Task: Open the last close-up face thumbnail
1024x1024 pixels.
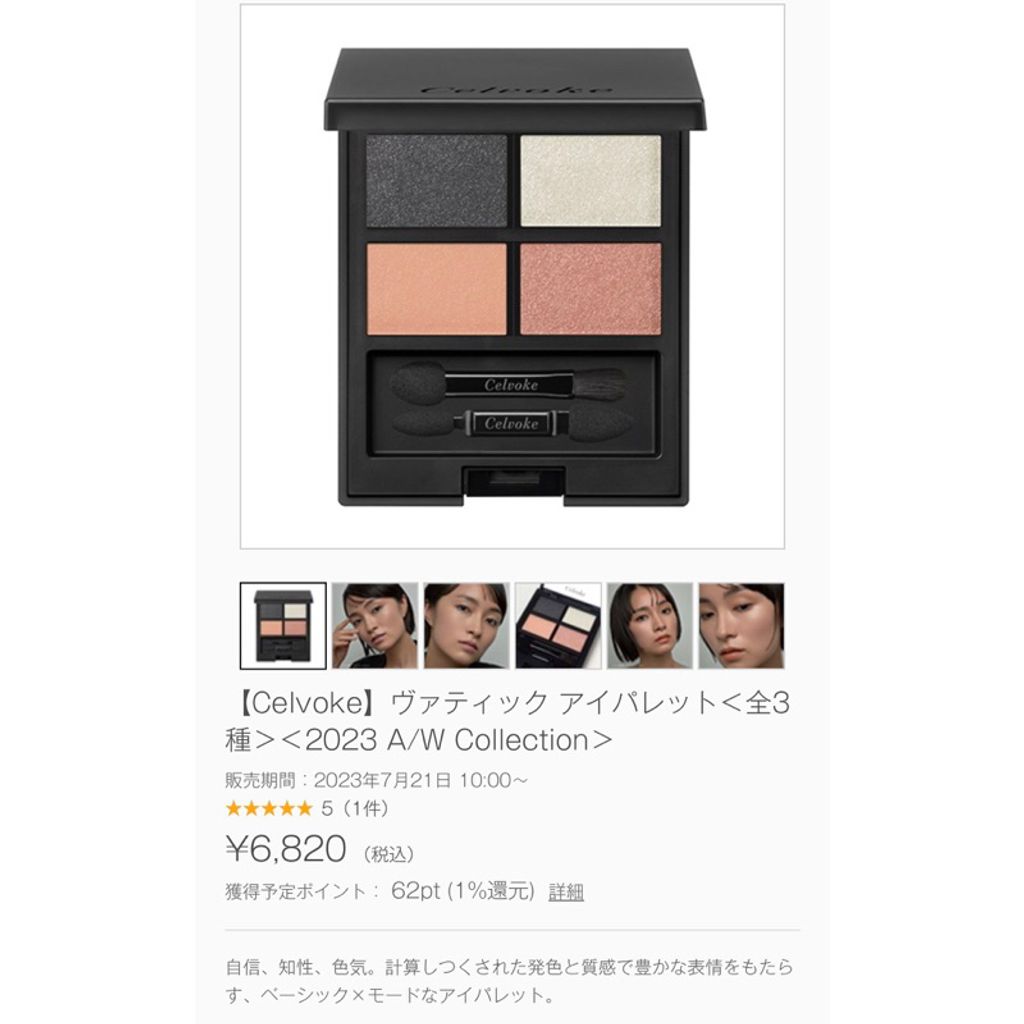Action: point(741,626)
